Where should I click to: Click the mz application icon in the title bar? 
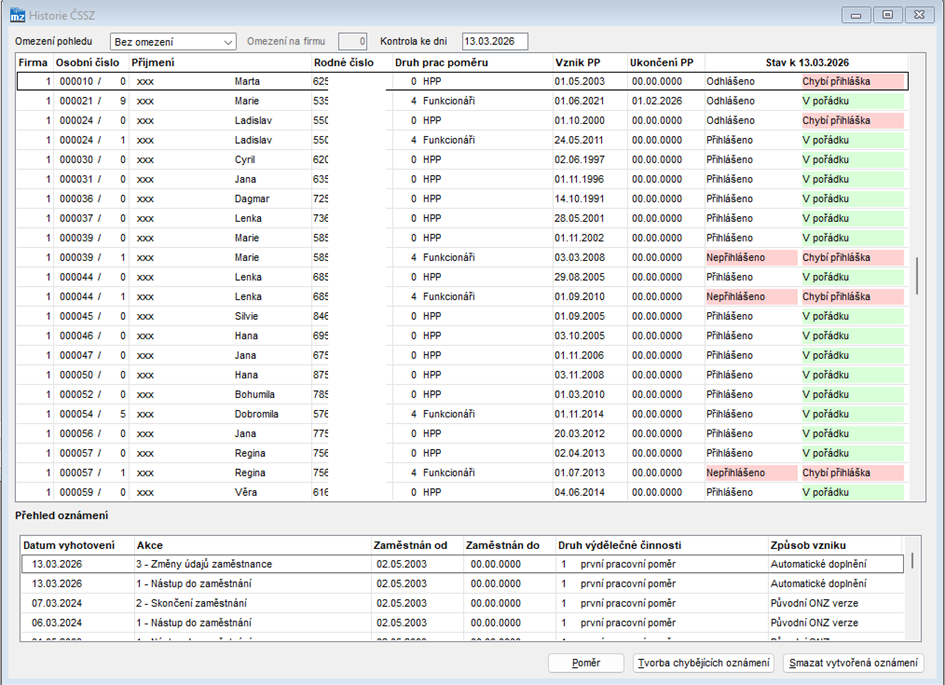click(x=17, y=14)
